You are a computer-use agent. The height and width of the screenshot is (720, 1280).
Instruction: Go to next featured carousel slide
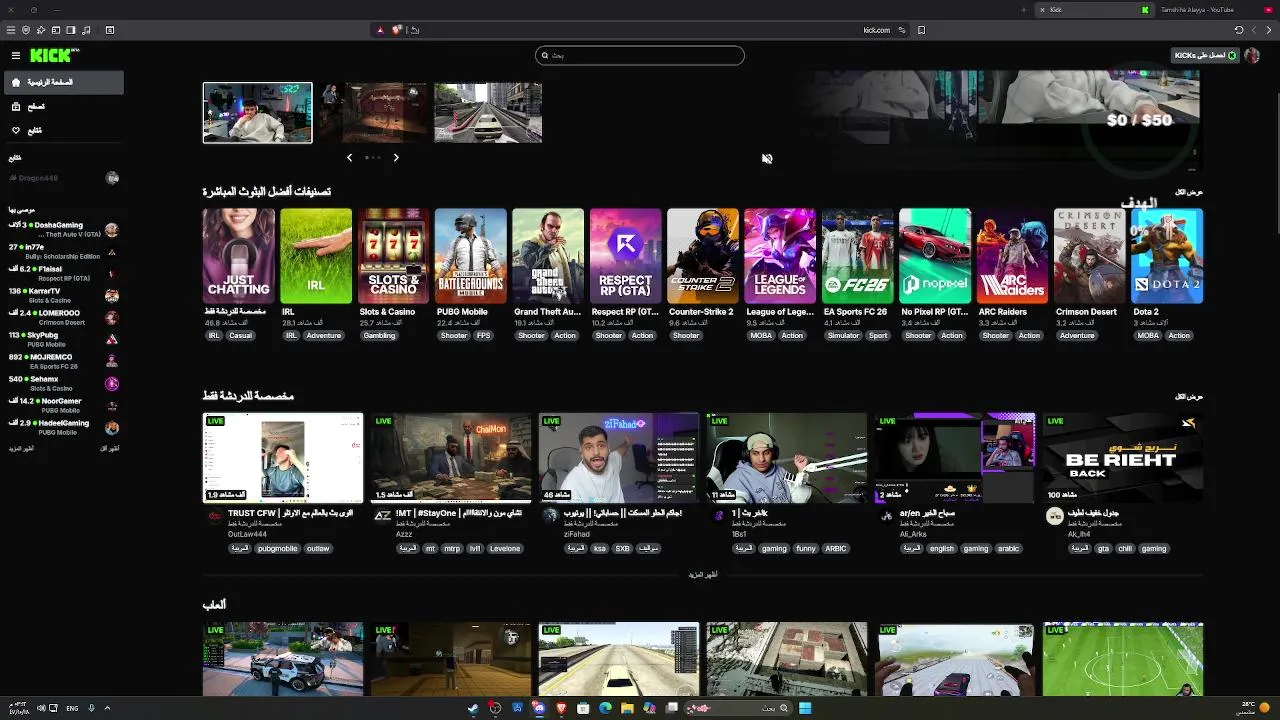pos(396,157)
